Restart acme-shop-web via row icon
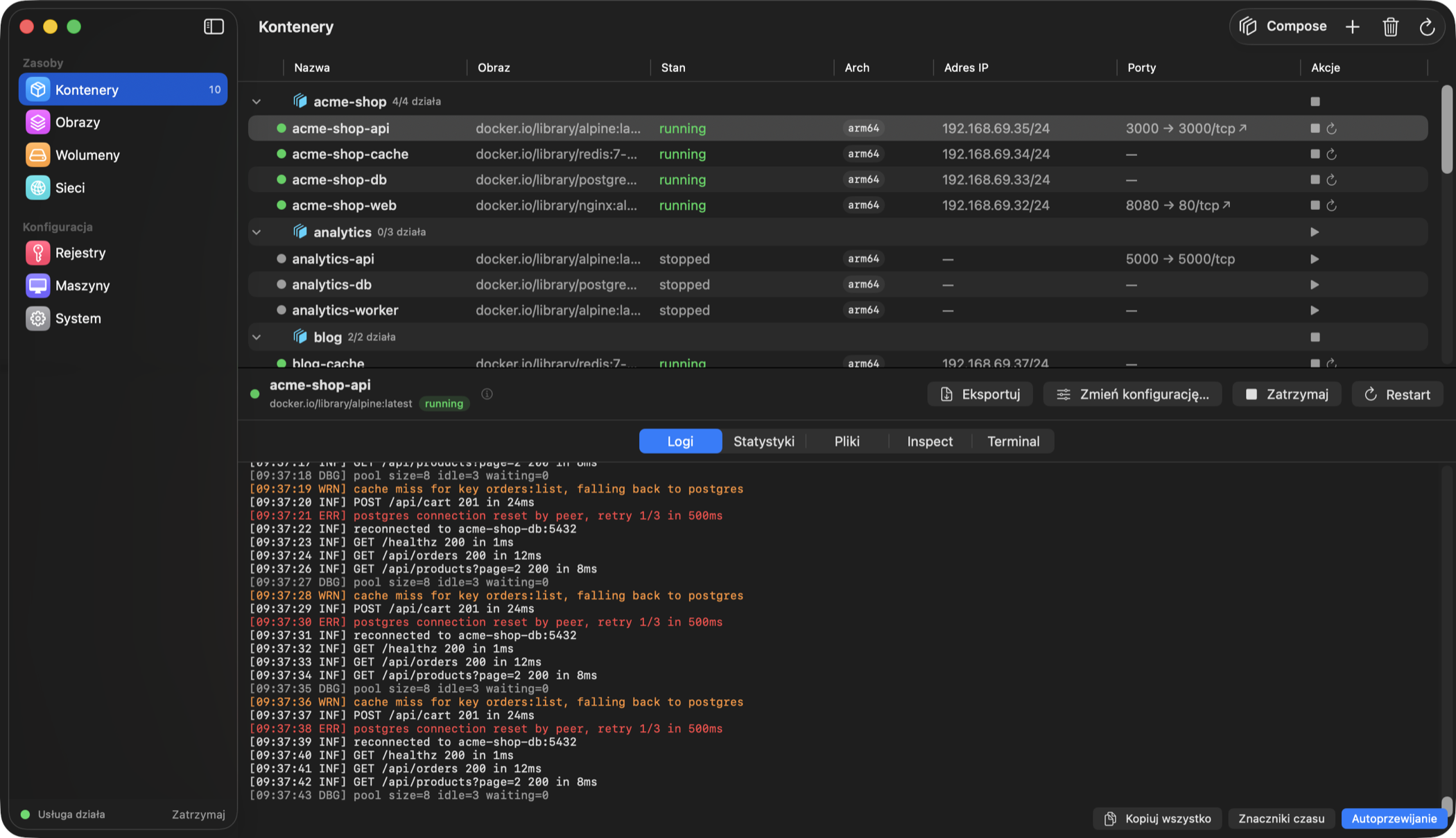The width and height of the screenshot is (1456, 838). (x=1332, y=205)
